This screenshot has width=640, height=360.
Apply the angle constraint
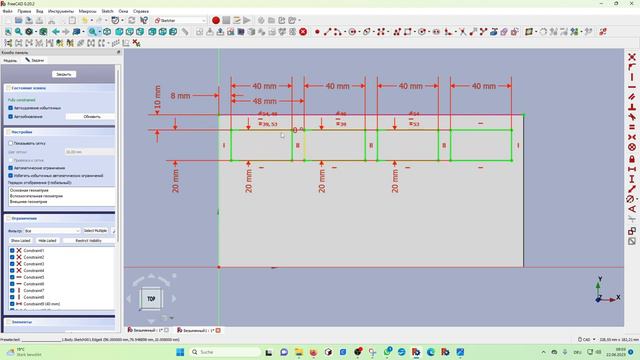click(632, 209)
